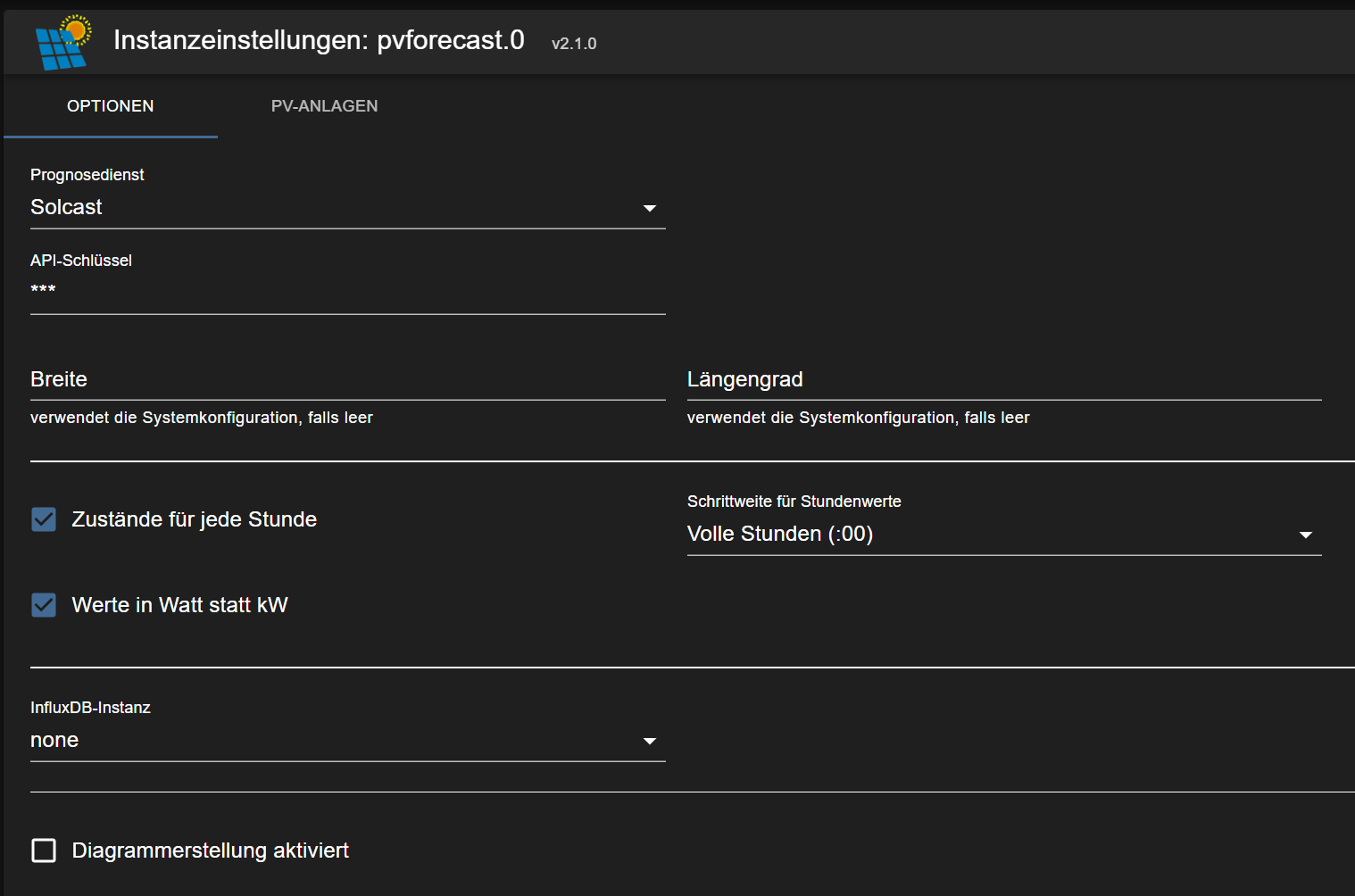Image resolution: width=1355 pixels, height=896 pixels.
Task: Switch to the PV-ANLAGEN tab
Action: coord(324,106)
